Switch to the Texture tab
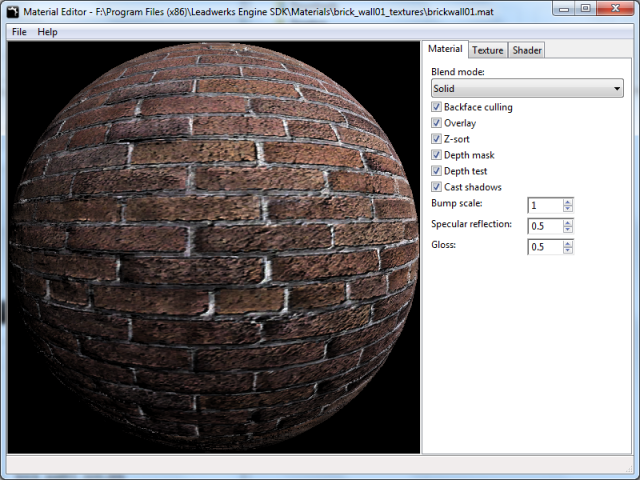 [487, 50]
